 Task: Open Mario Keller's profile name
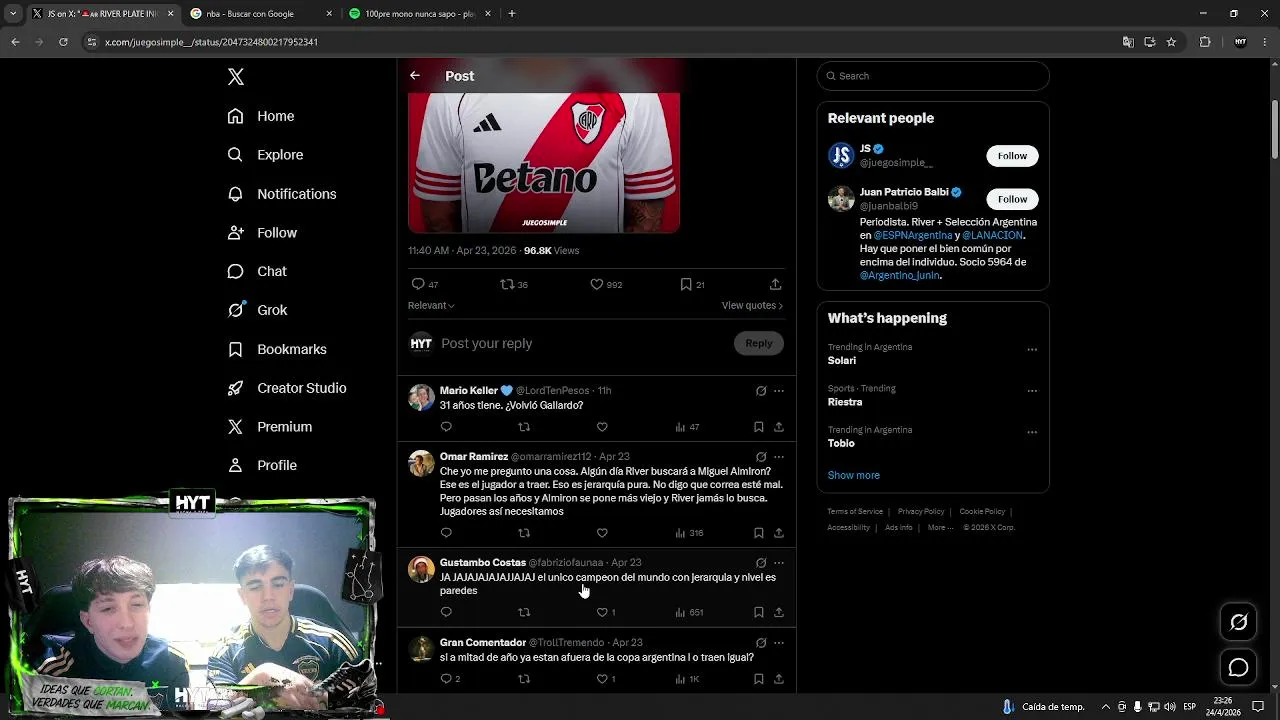pos(468,391)
